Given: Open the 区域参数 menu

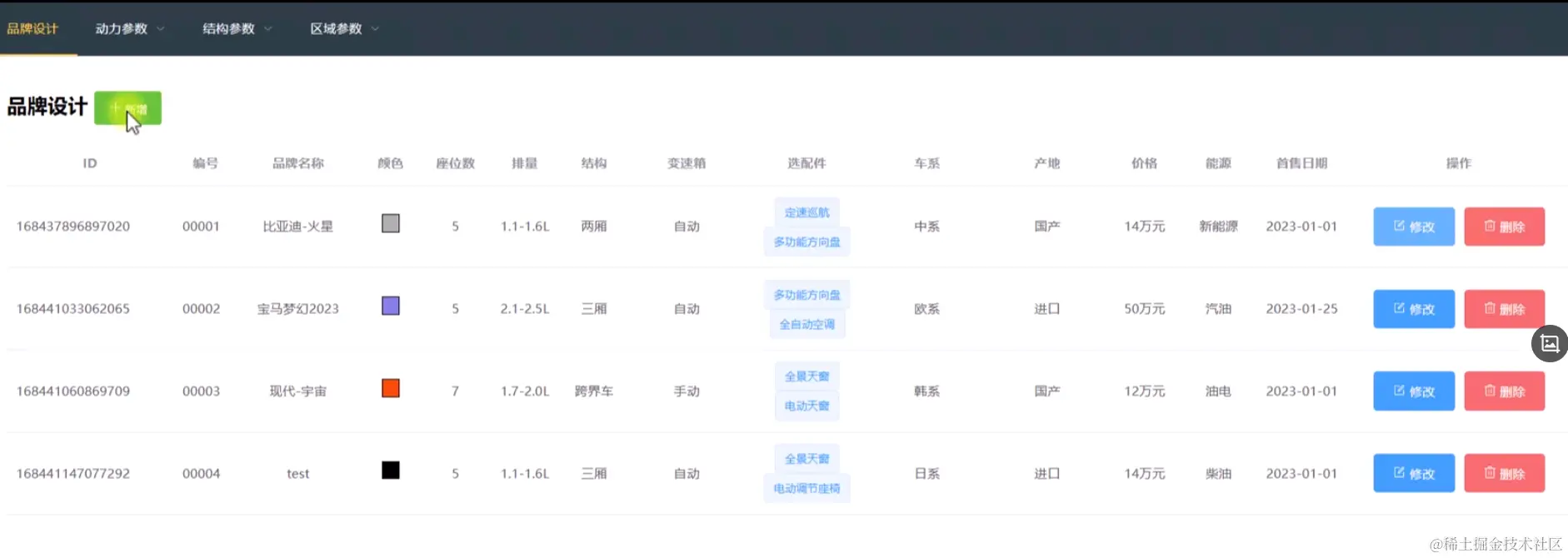Looking at the screenshot, I should click(336, 28).
